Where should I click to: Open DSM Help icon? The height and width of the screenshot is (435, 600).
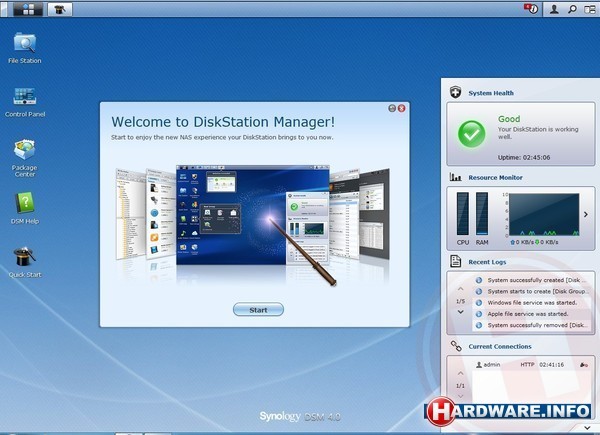pos(25,205)
